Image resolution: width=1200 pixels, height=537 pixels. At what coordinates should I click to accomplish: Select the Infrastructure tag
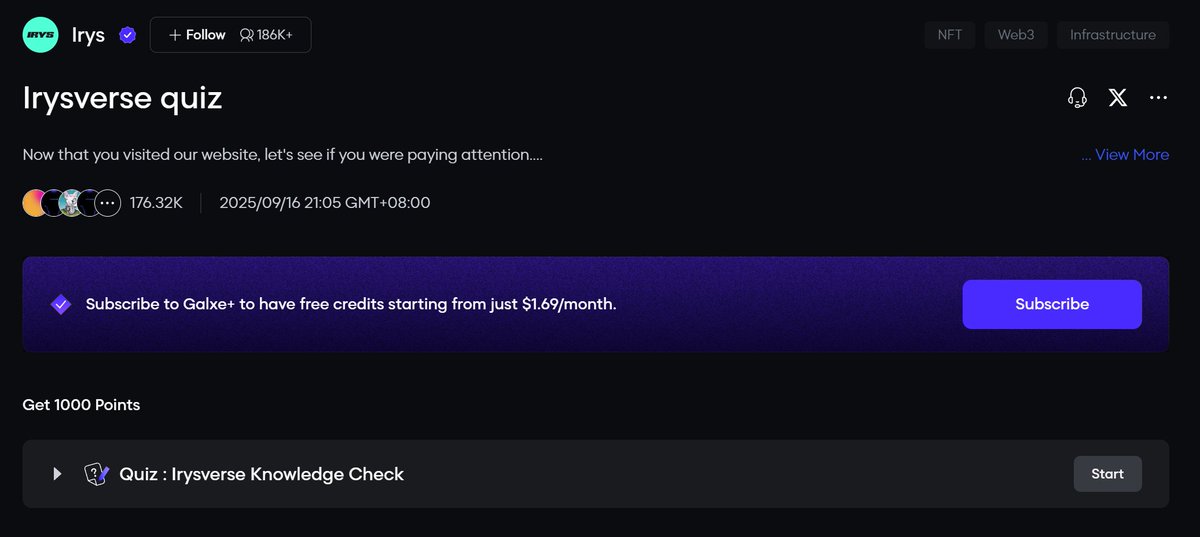pos(1112,35)
